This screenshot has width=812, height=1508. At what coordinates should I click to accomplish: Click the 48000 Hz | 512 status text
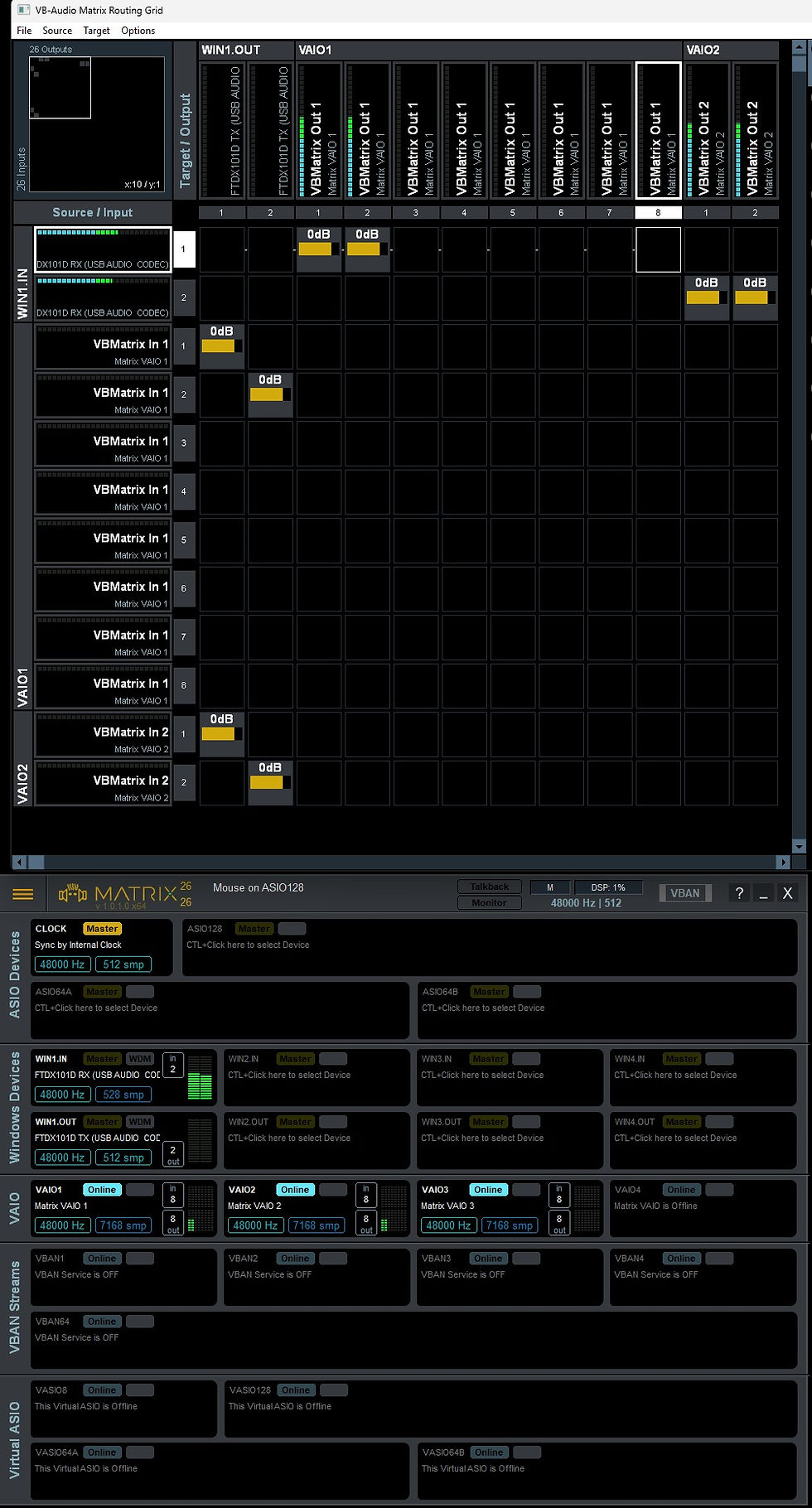click(x=586, y=903)
